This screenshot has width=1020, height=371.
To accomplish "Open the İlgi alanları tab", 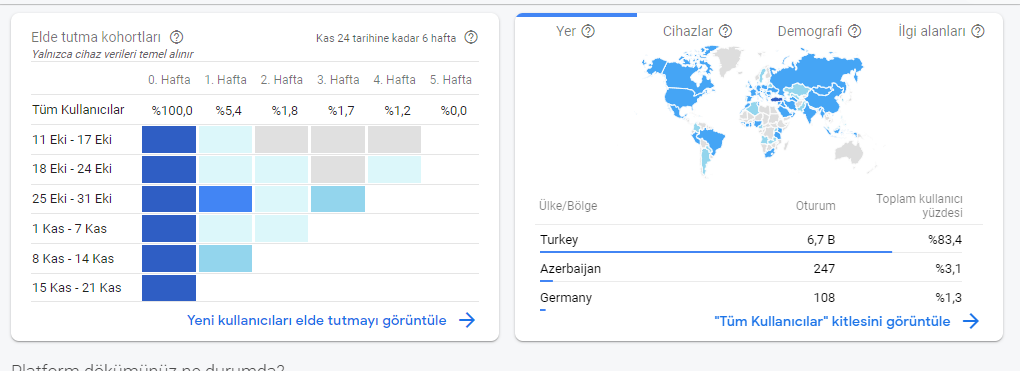I will [x=941, y=31].
